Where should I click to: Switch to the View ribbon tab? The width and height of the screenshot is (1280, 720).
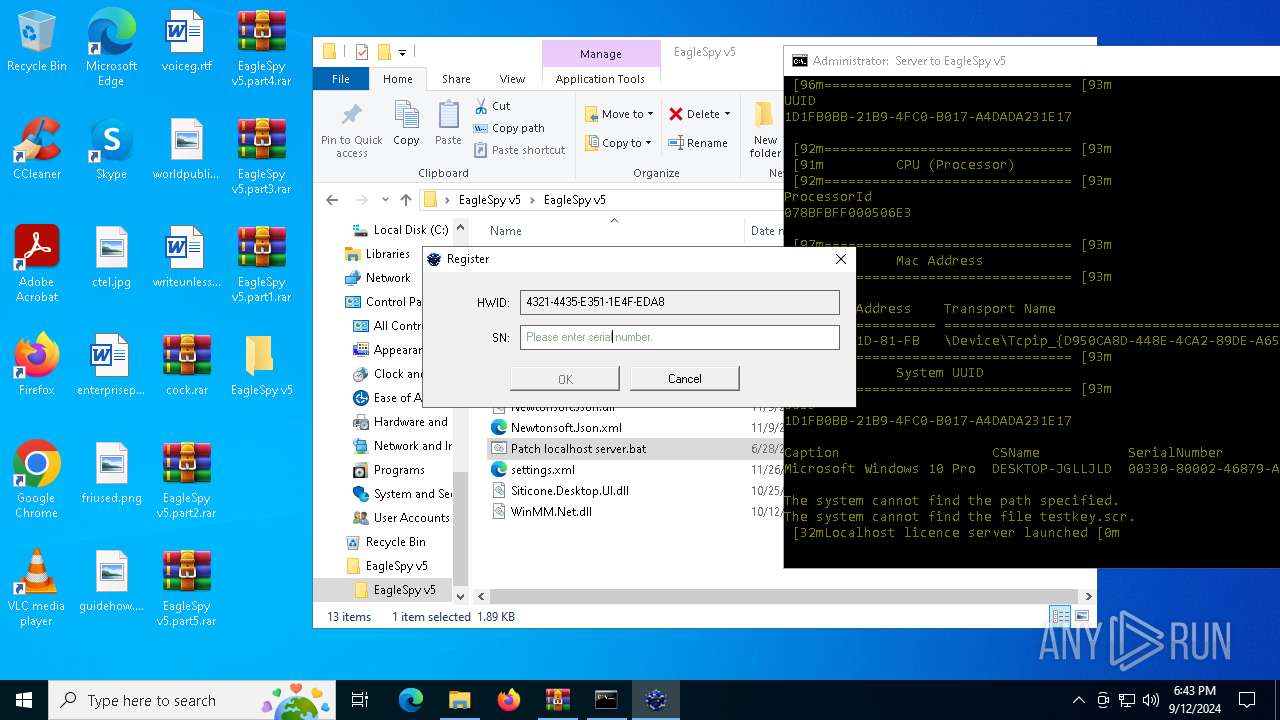pyautogui.click(x=512, y=79)
